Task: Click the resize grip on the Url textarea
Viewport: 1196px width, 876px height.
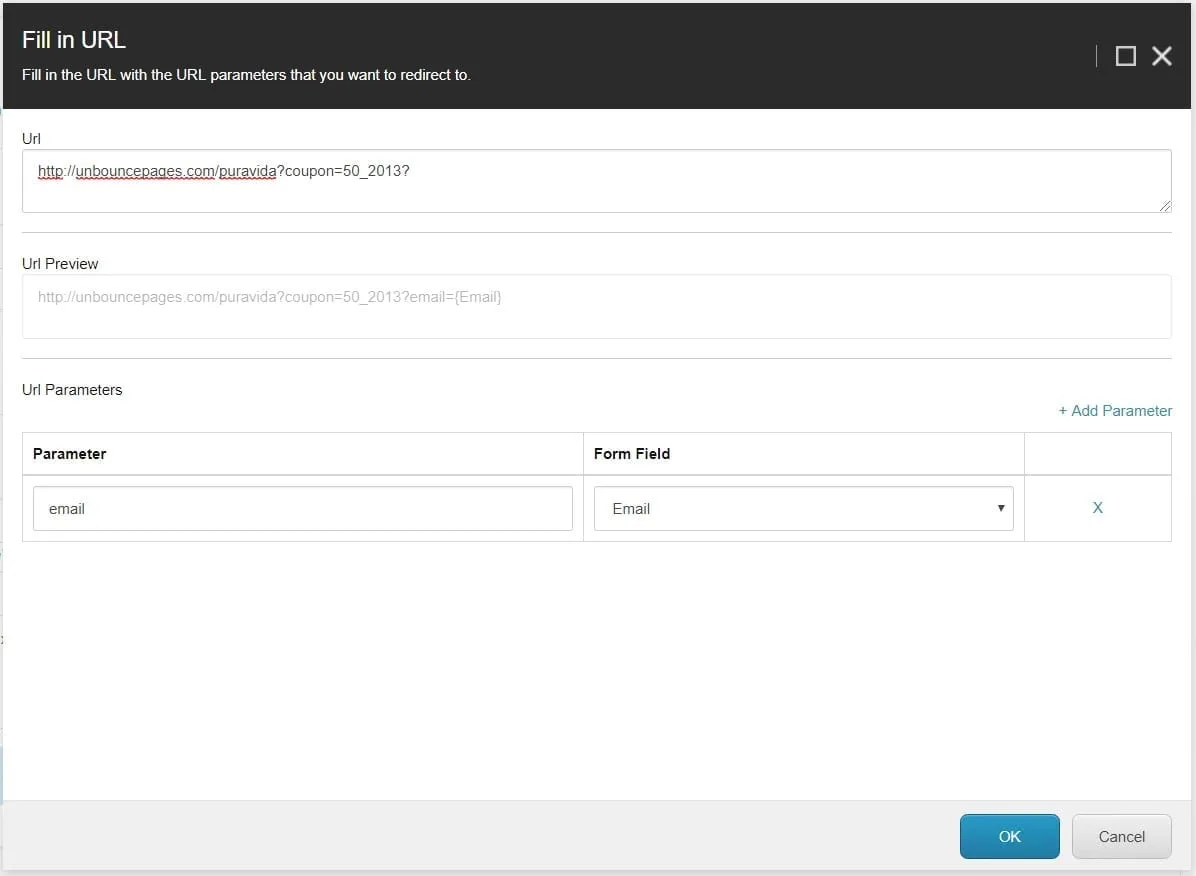Action: (x=1166, y=206)
